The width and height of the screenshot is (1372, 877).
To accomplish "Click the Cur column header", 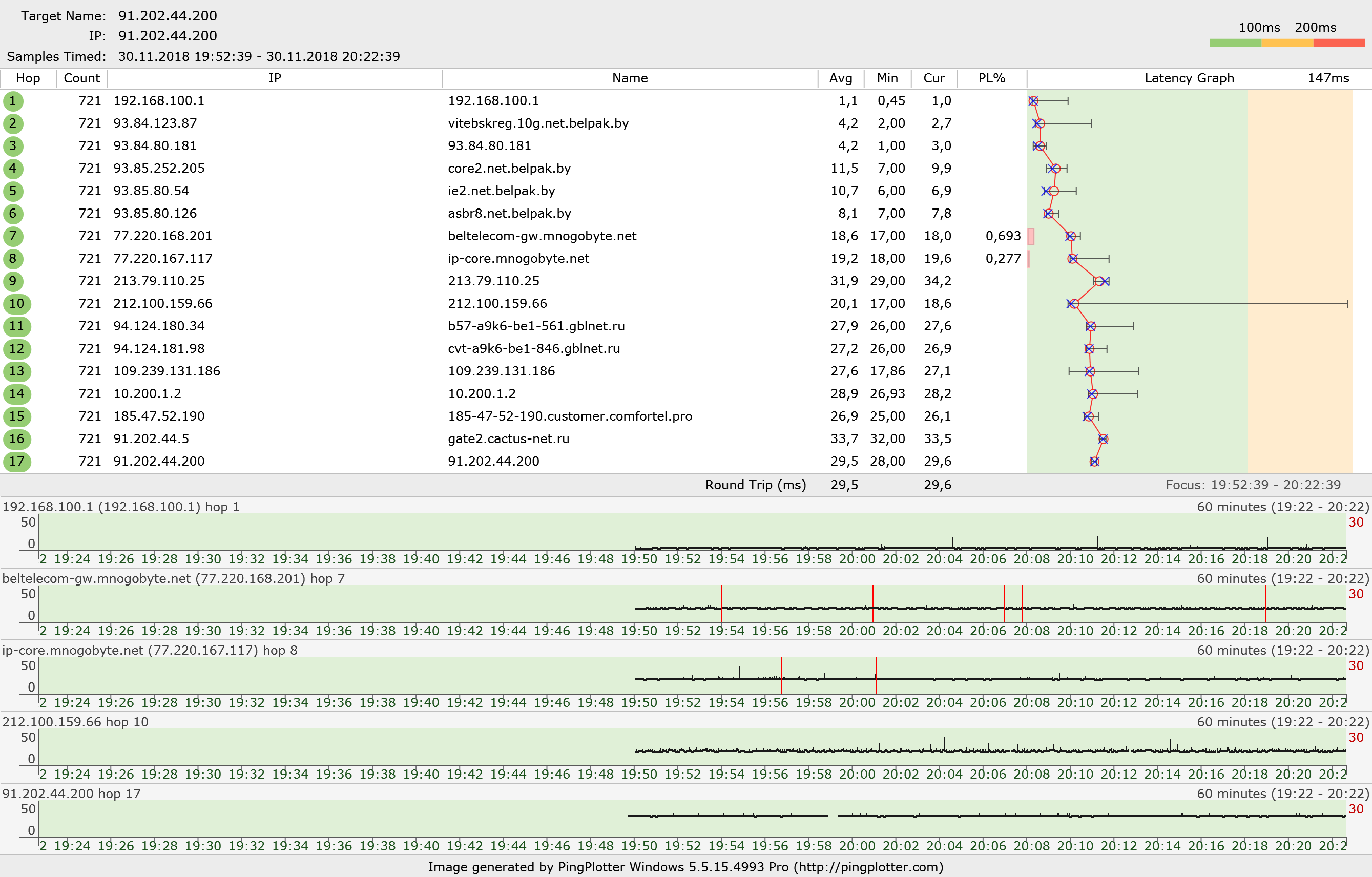I will tap(934, 78).
